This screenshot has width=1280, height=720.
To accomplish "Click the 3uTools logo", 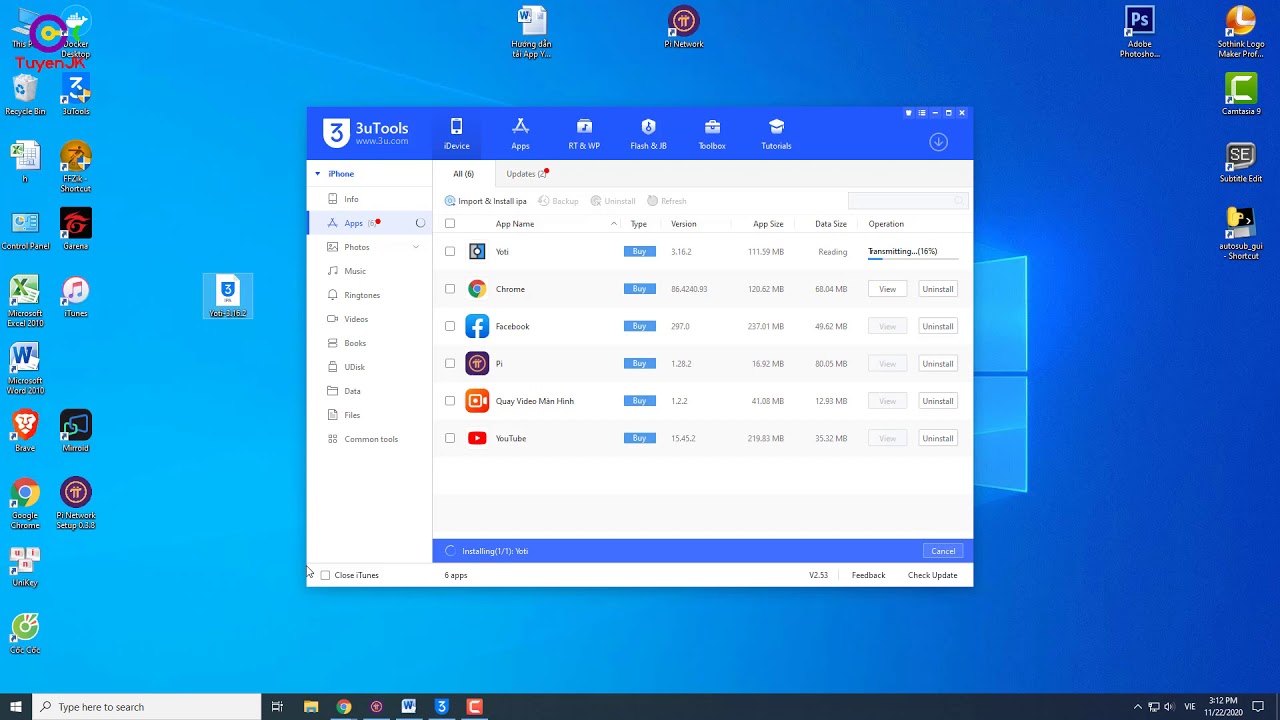I will pyautogui.click(x=366, y=133).
